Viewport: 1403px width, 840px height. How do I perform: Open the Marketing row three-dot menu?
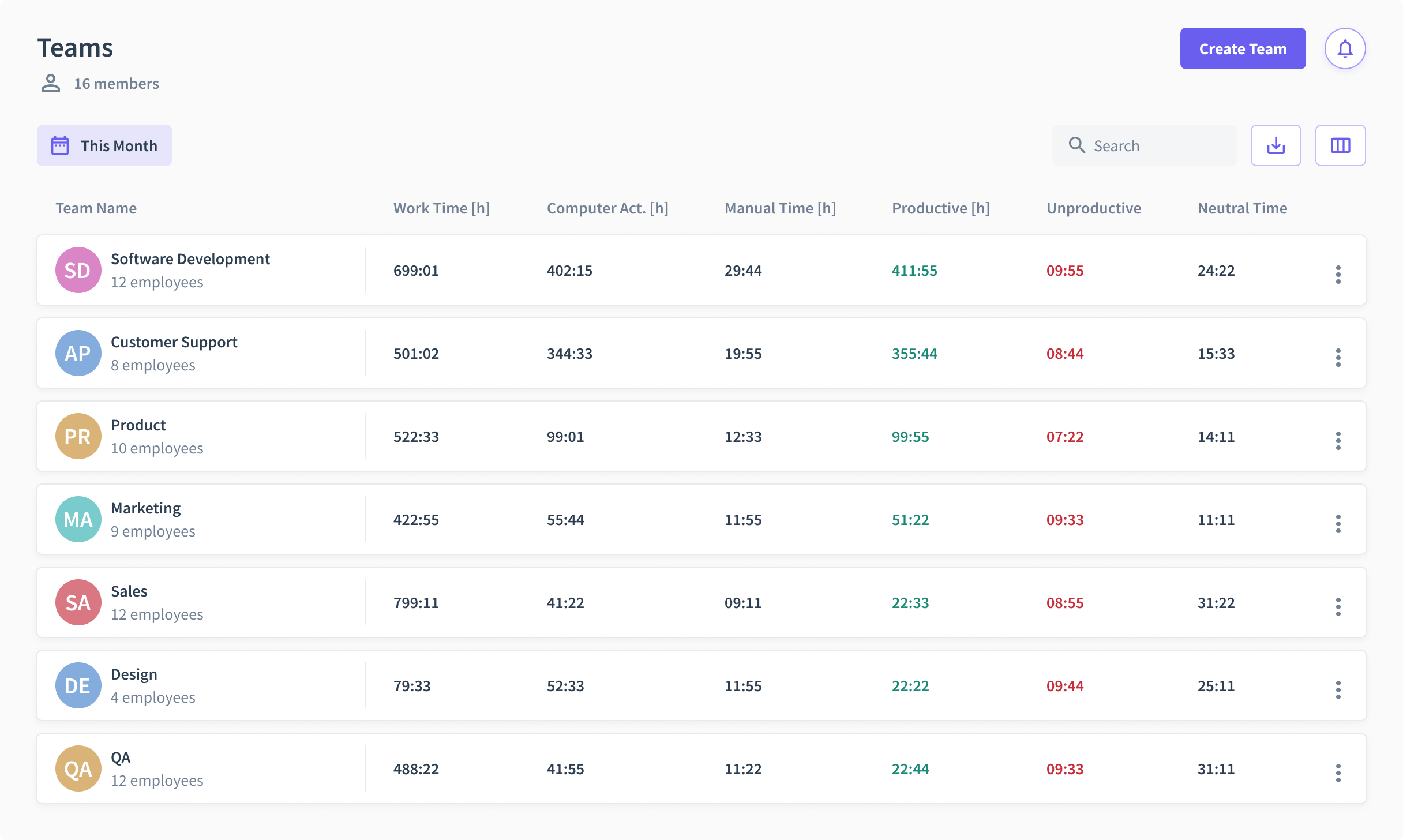pyautogui.click(x=1338, y=524)
